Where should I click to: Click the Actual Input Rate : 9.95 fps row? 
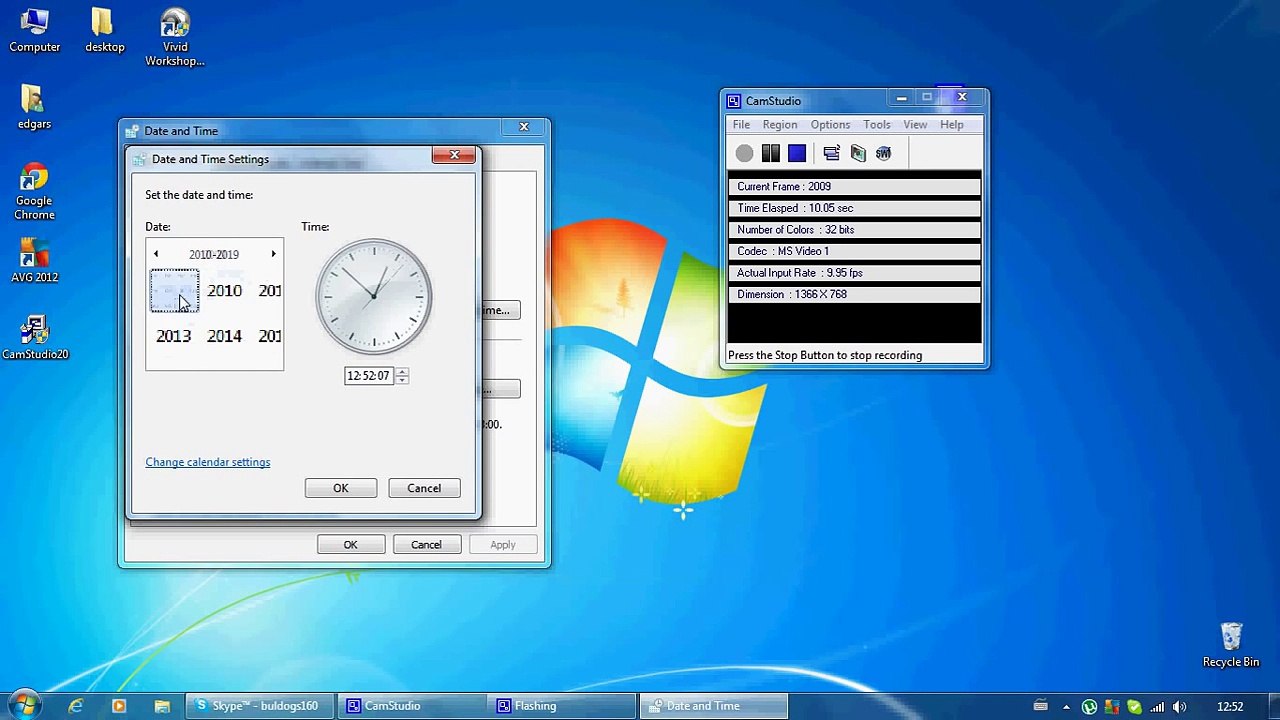click(855, 273)
